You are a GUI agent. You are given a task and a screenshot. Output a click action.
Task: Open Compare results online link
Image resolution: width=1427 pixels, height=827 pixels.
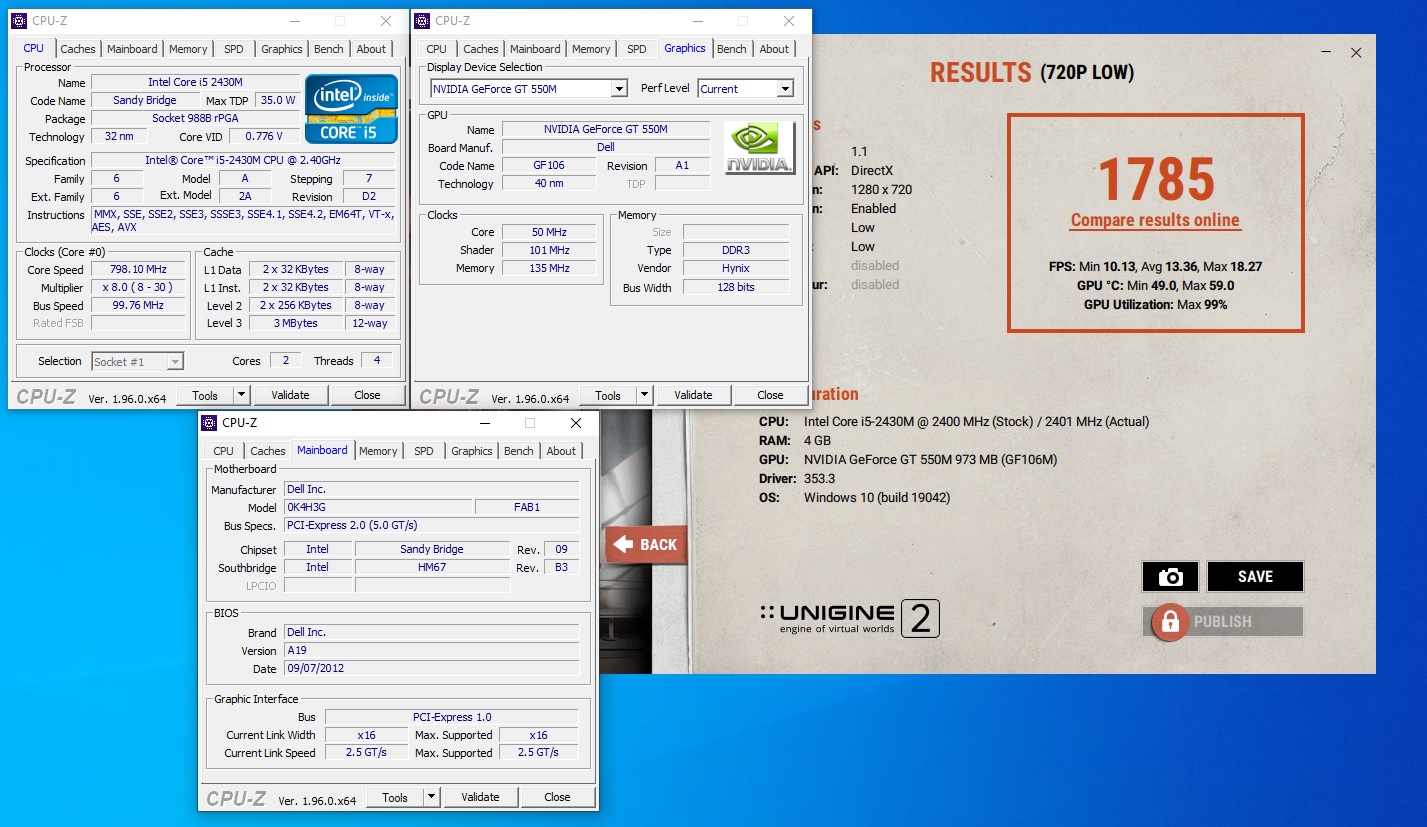[x=1155, y=221]
